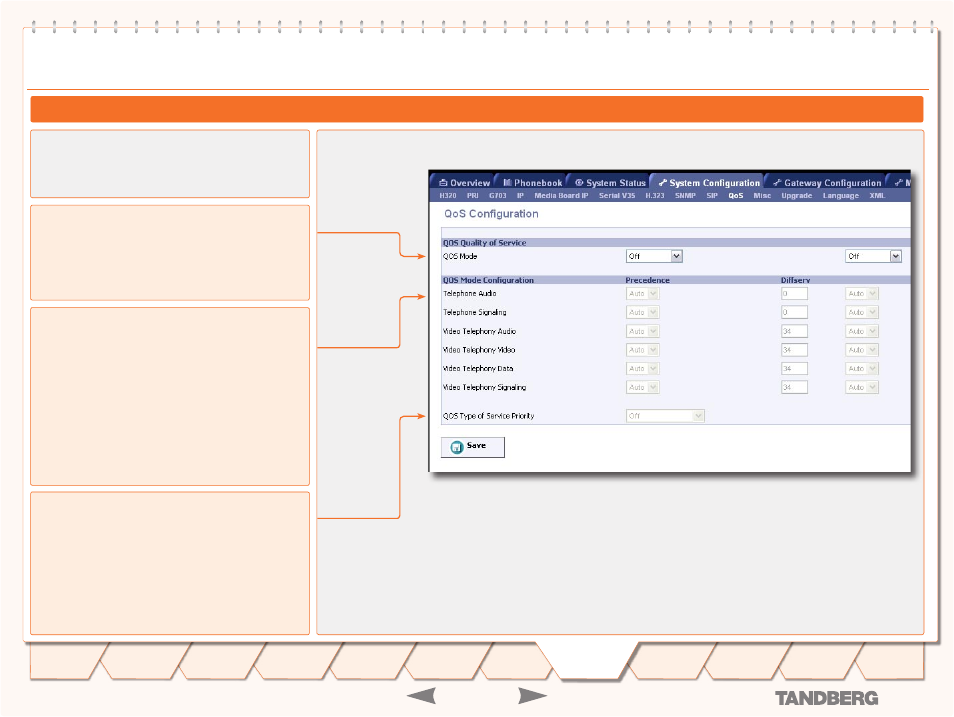Open the IP submenu item
Viewport: 954px width, 717px height.
coord(520,195)
